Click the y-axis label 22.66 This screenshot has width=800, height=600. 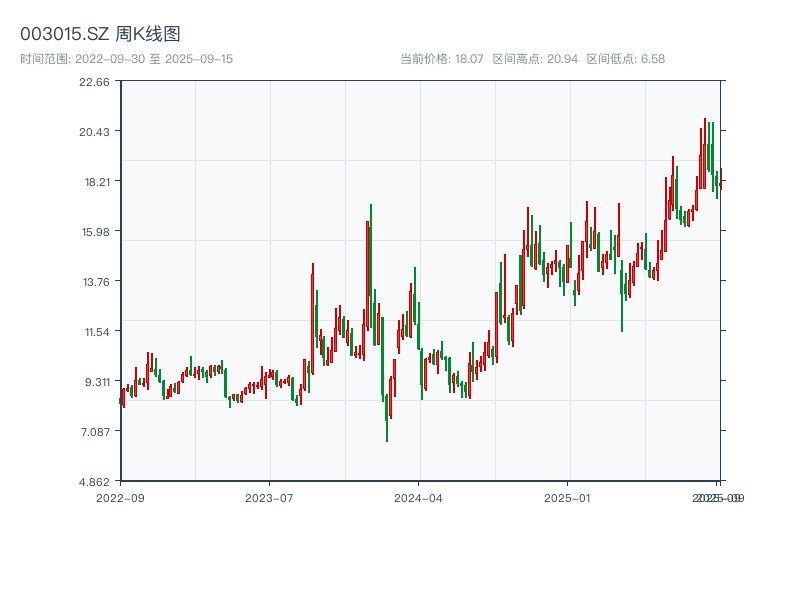[94, 82]
